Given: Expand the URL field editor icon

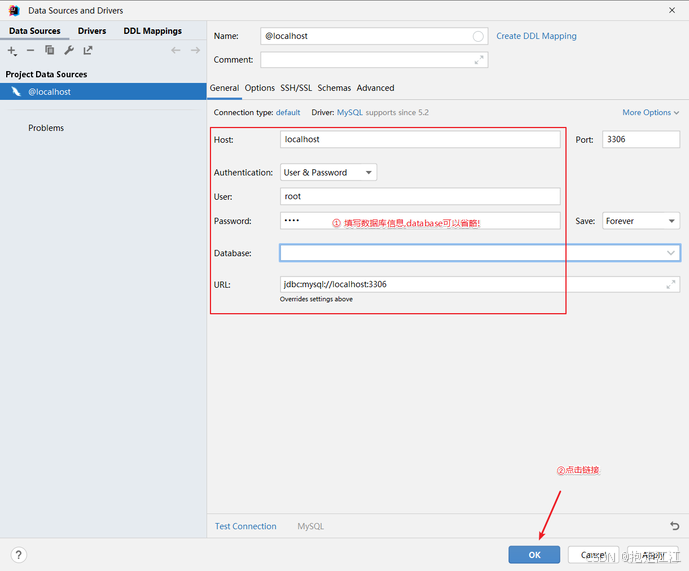Looking at the screenshot, I should [671, 284].
